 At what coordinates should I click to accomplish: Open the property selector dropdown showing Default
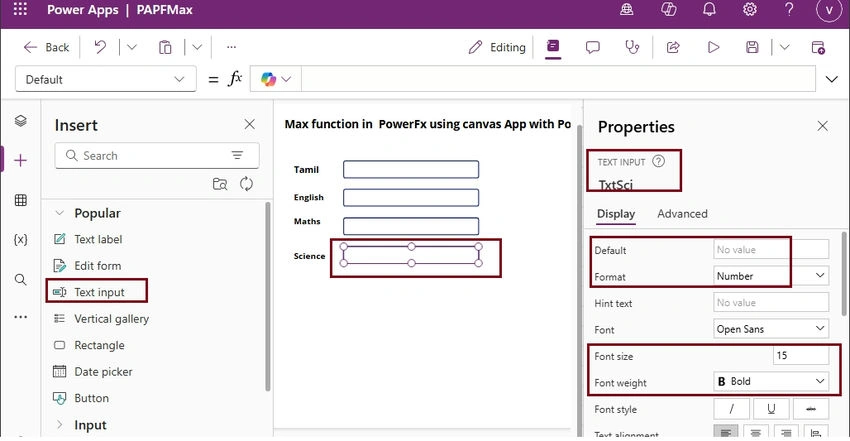click(x=106, y=79)
